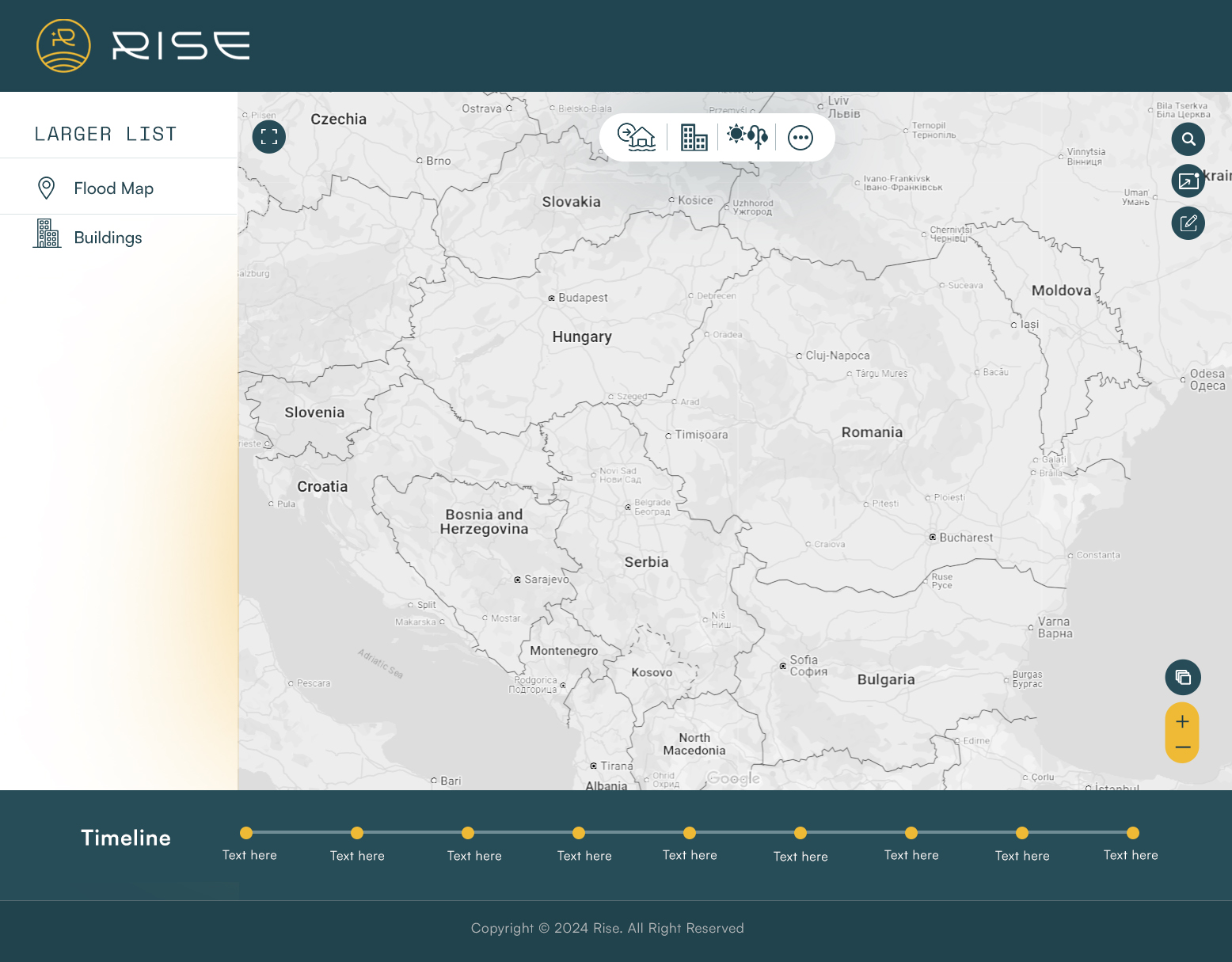
Task: Select the buildings icon in map toolbar
Action: point(694,138)
